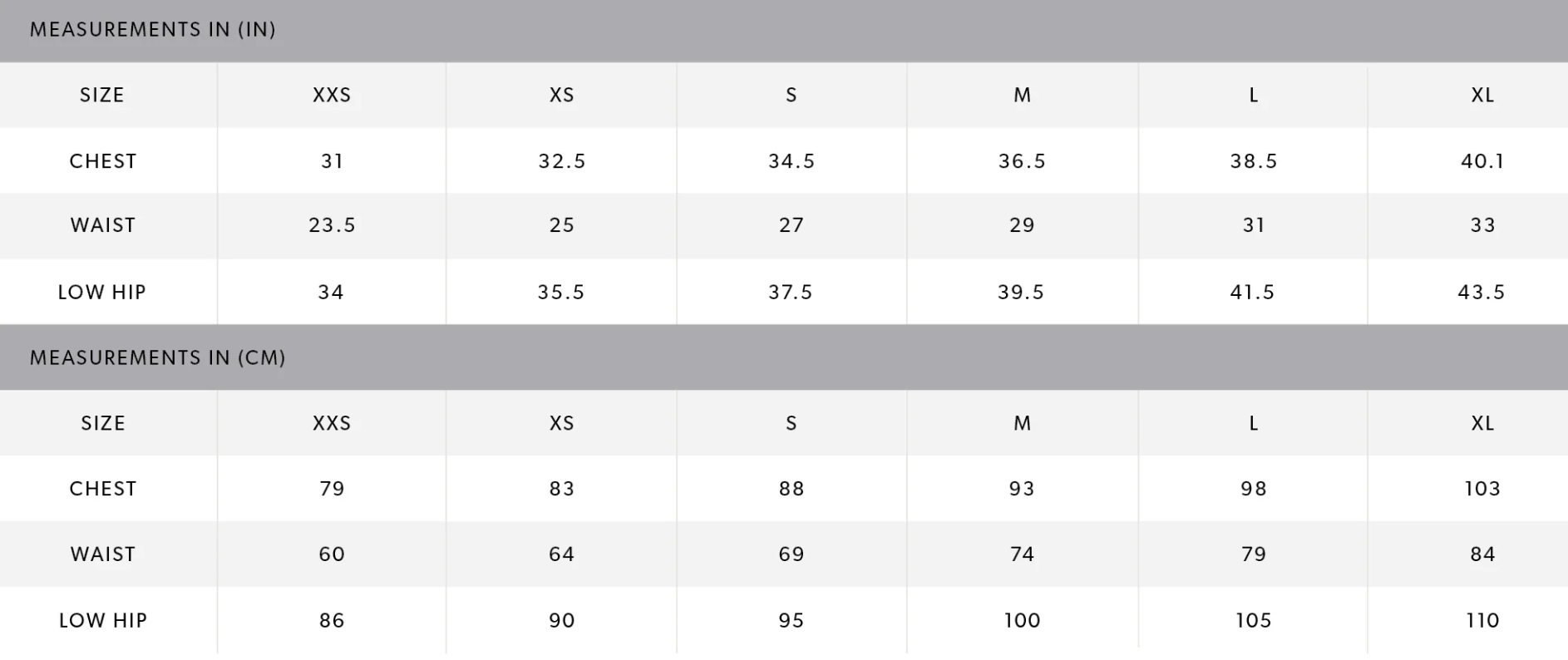
Task: Select the M column header in centimeters table
Action: (1022, 424)
